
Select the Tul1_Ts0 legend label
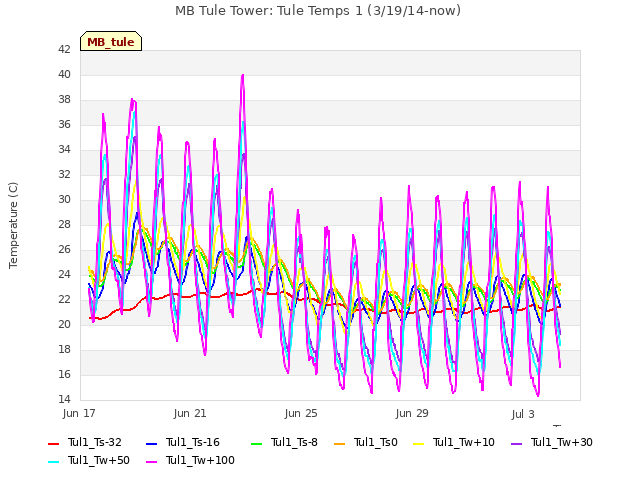coord(376,442)
